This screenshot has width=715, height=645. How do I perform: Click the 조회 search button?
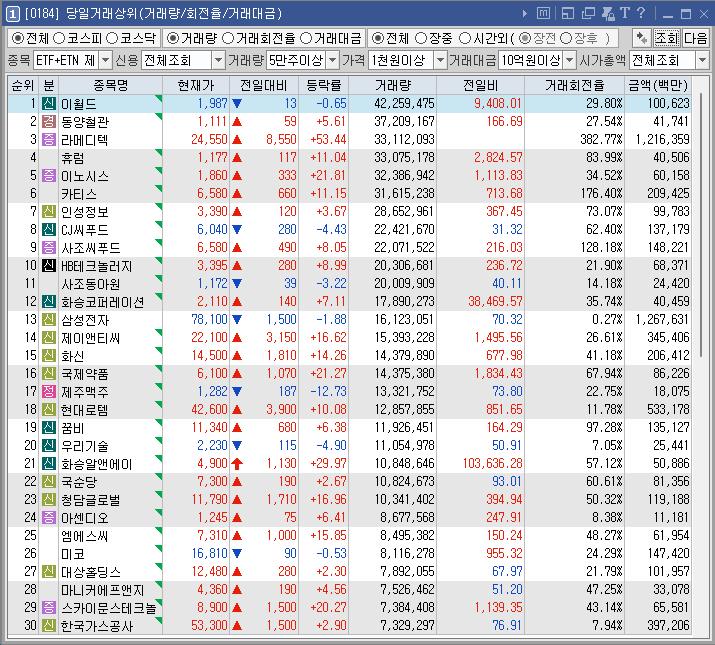coord(667,38)
